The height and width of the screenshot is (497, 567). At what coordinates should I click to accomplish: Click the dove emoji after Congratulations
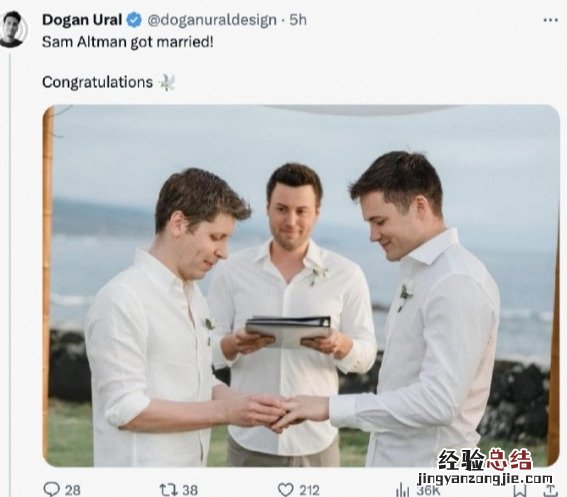[167, 82]
